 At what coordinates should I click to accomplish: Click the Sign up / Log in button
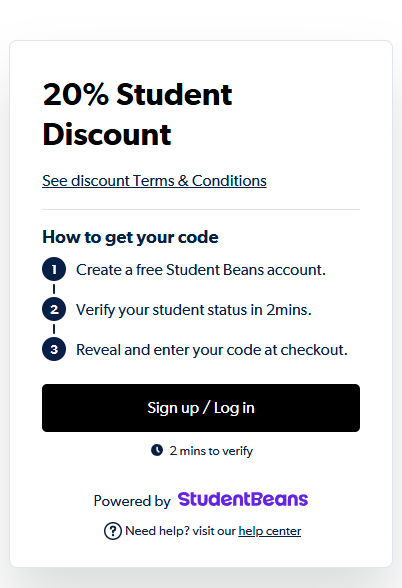(201, 408)
